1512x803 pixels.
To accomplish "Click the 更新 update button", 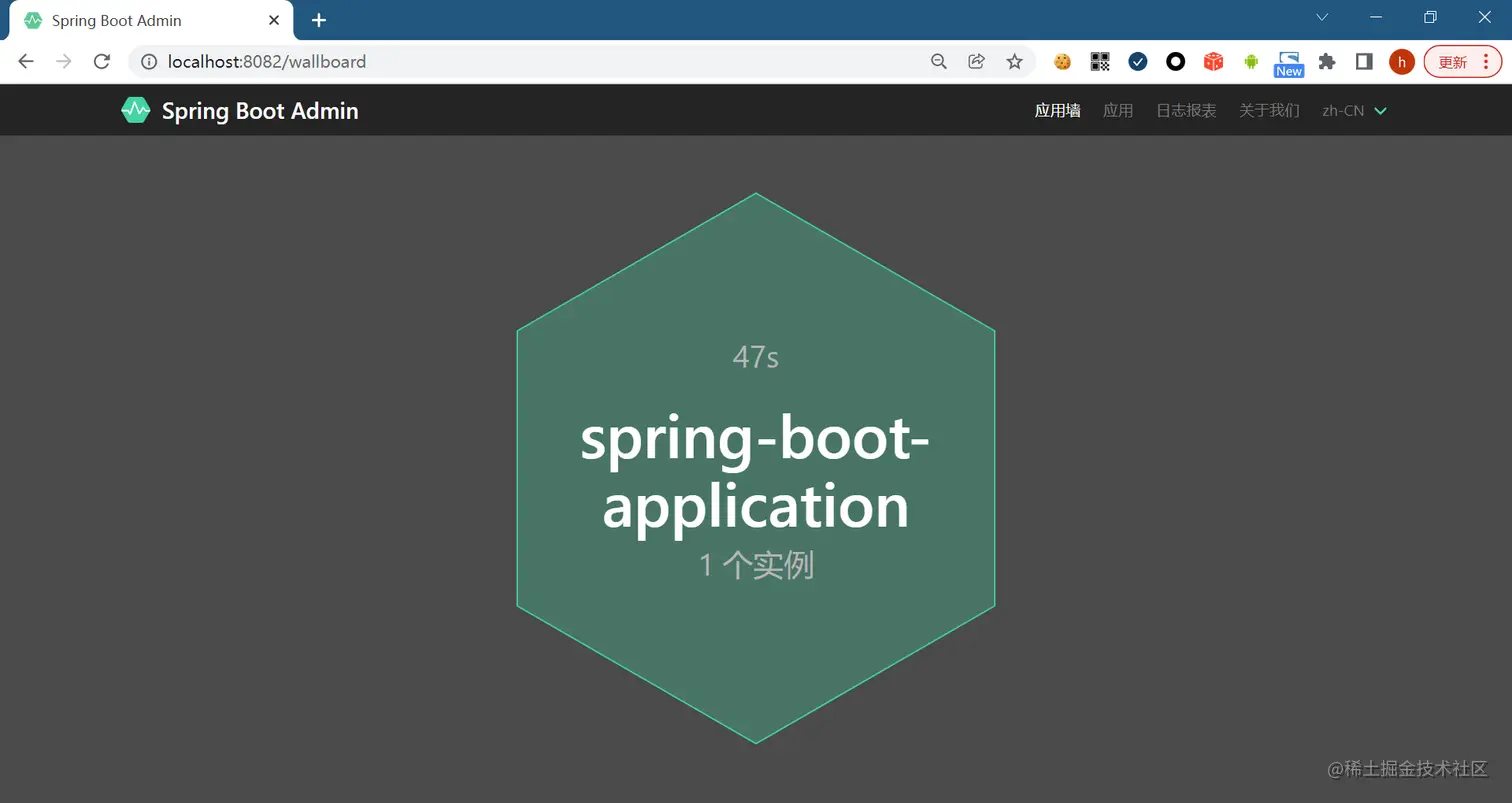I will click(x=1453, y=62).
